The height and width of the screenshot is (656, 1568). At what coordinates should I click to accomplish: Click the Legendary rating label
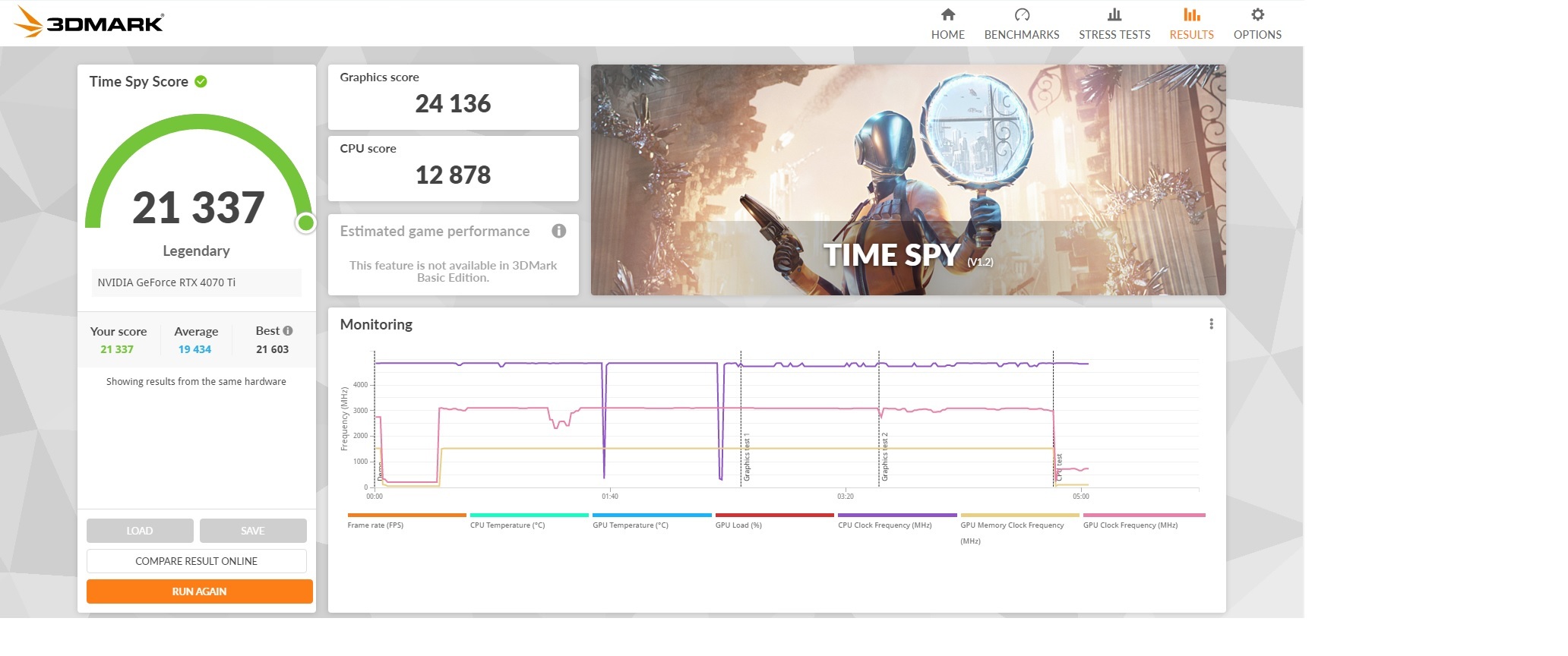coord(196,251)
